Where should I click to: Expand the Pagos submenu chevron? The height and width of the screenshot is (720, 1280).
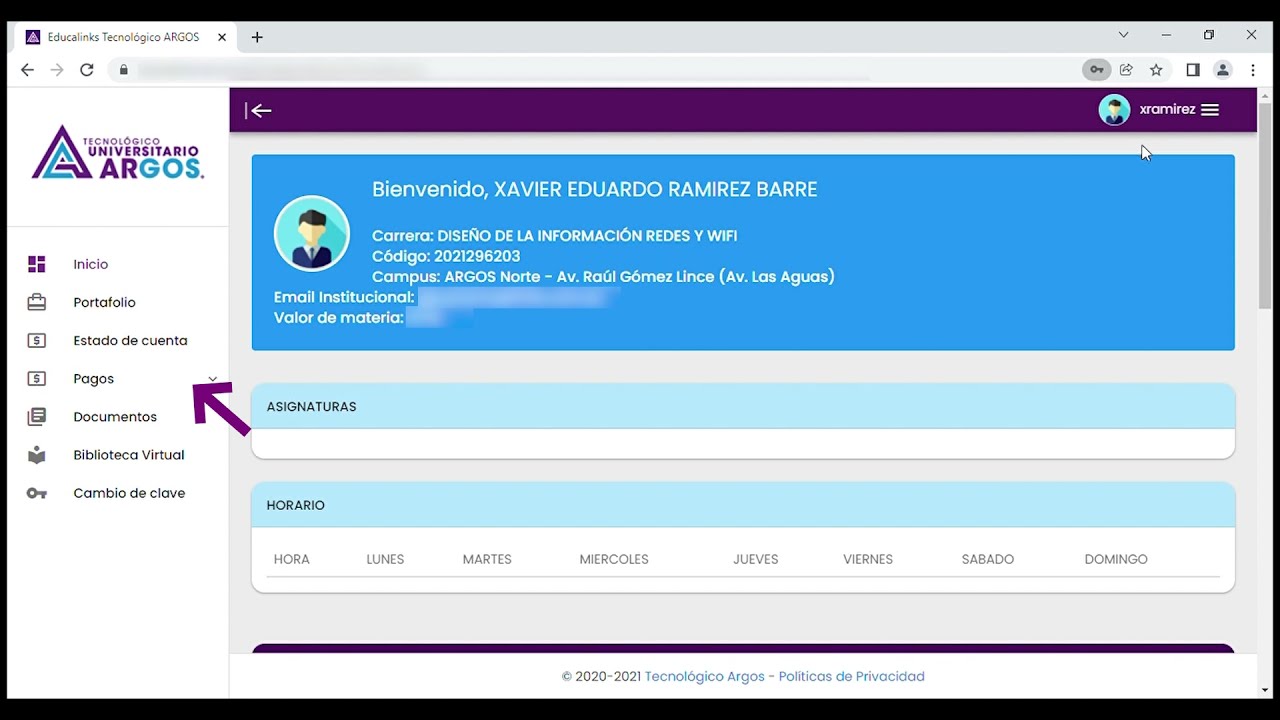[212, 378]
